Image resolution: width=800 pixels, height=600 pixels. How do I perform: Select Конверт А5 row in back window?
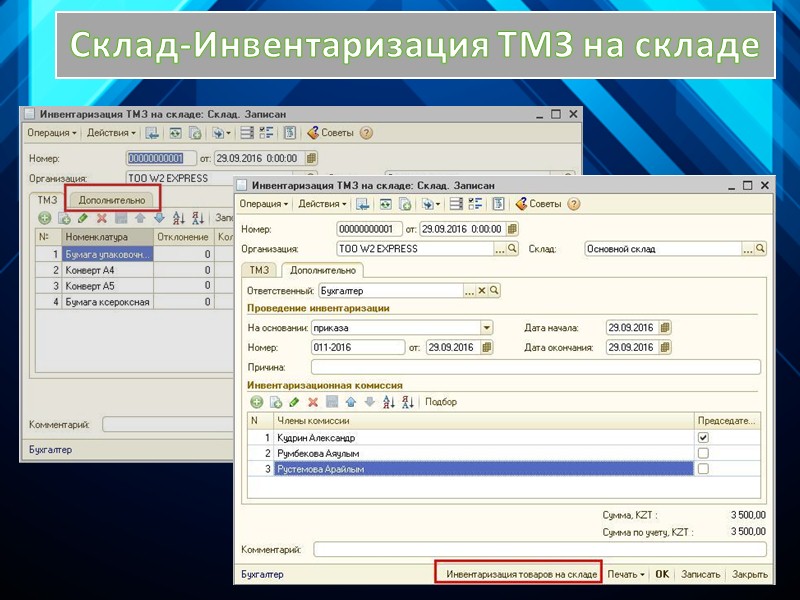tap(135, 286)
